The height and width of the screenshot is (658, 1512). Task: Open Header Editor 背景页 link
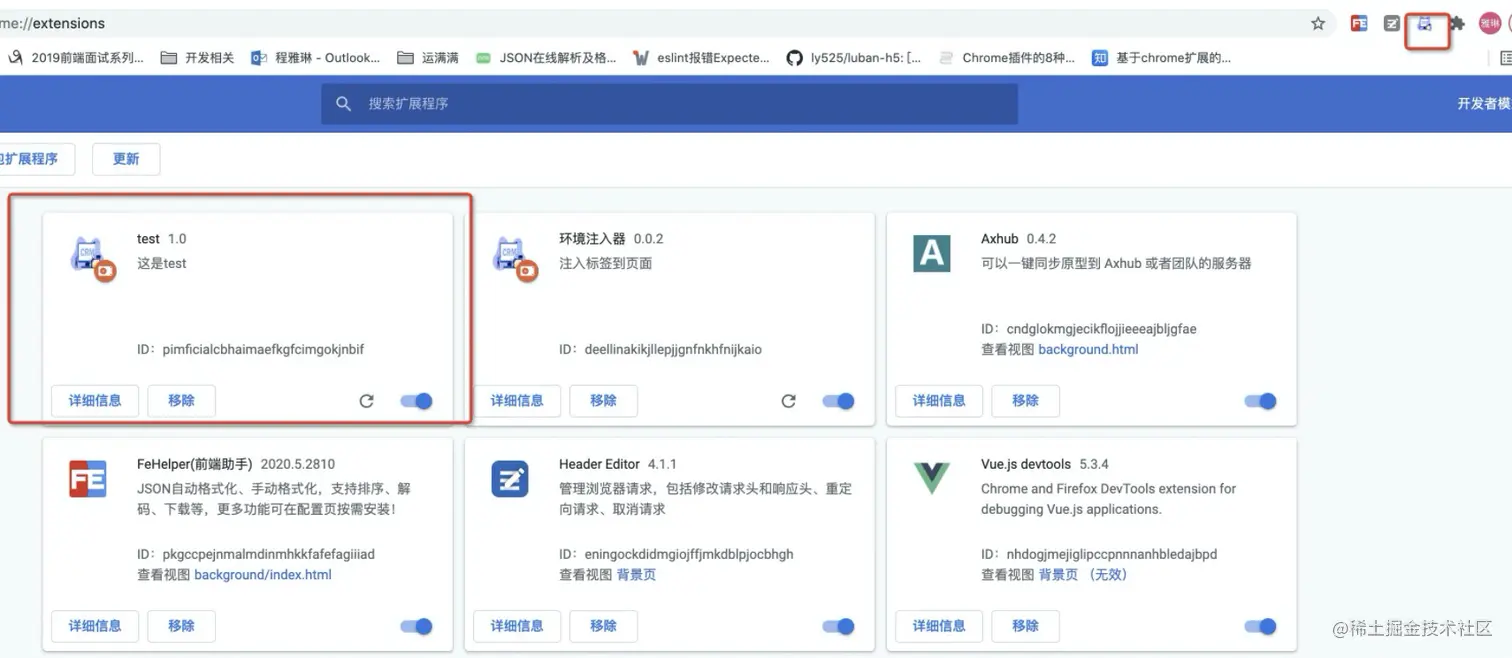(x=636, y=575)
